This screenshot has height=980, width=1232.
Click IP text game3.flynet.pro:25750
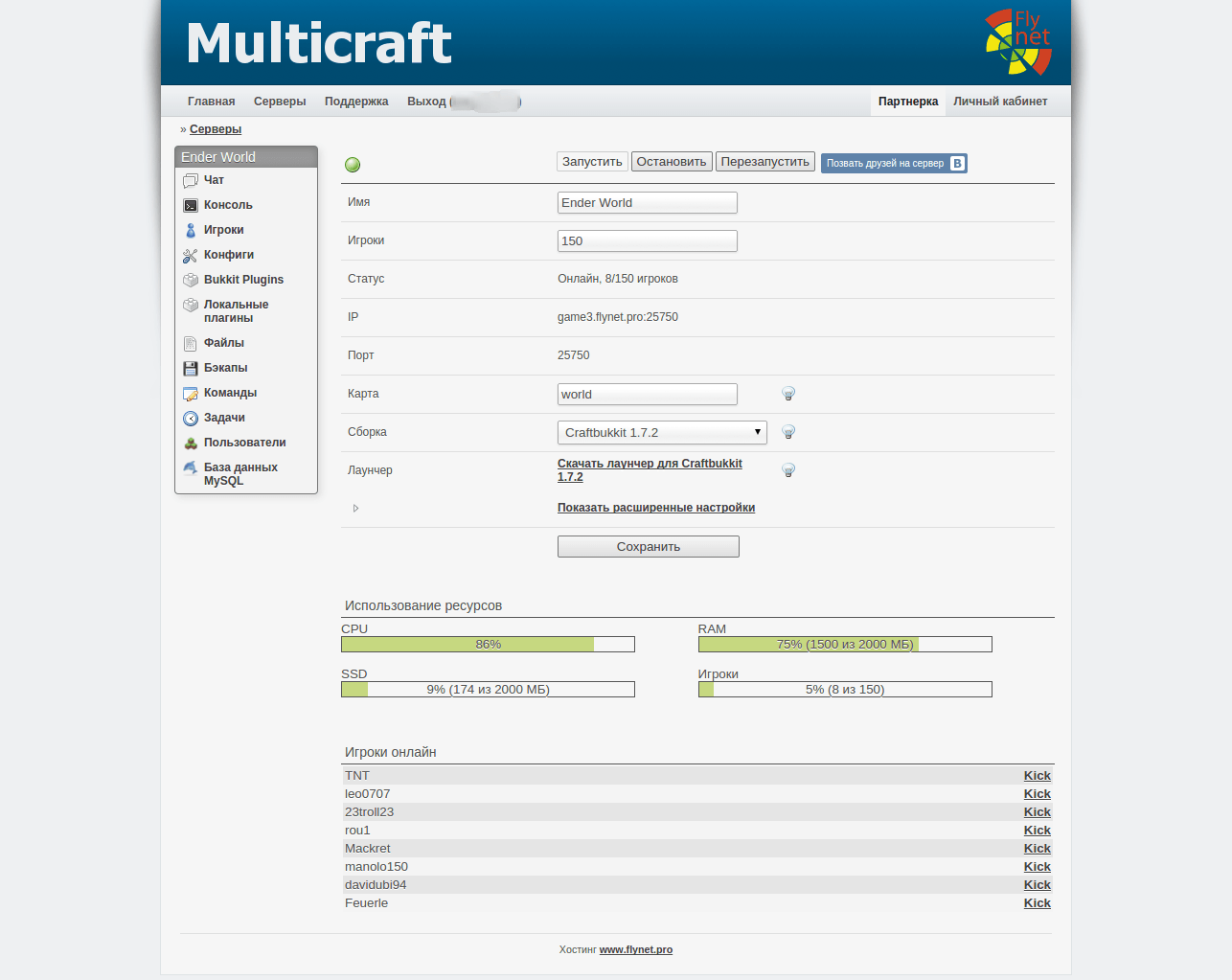click(618, 317)
